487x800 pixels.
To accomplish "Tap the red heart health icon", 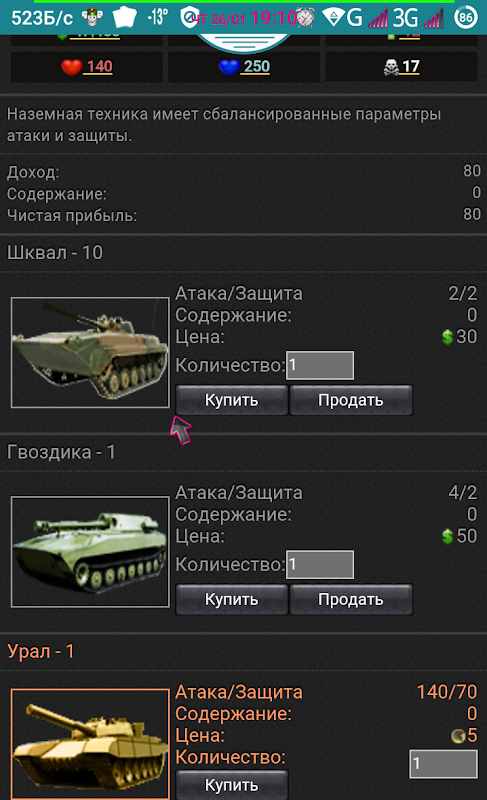I will [71, 67].
